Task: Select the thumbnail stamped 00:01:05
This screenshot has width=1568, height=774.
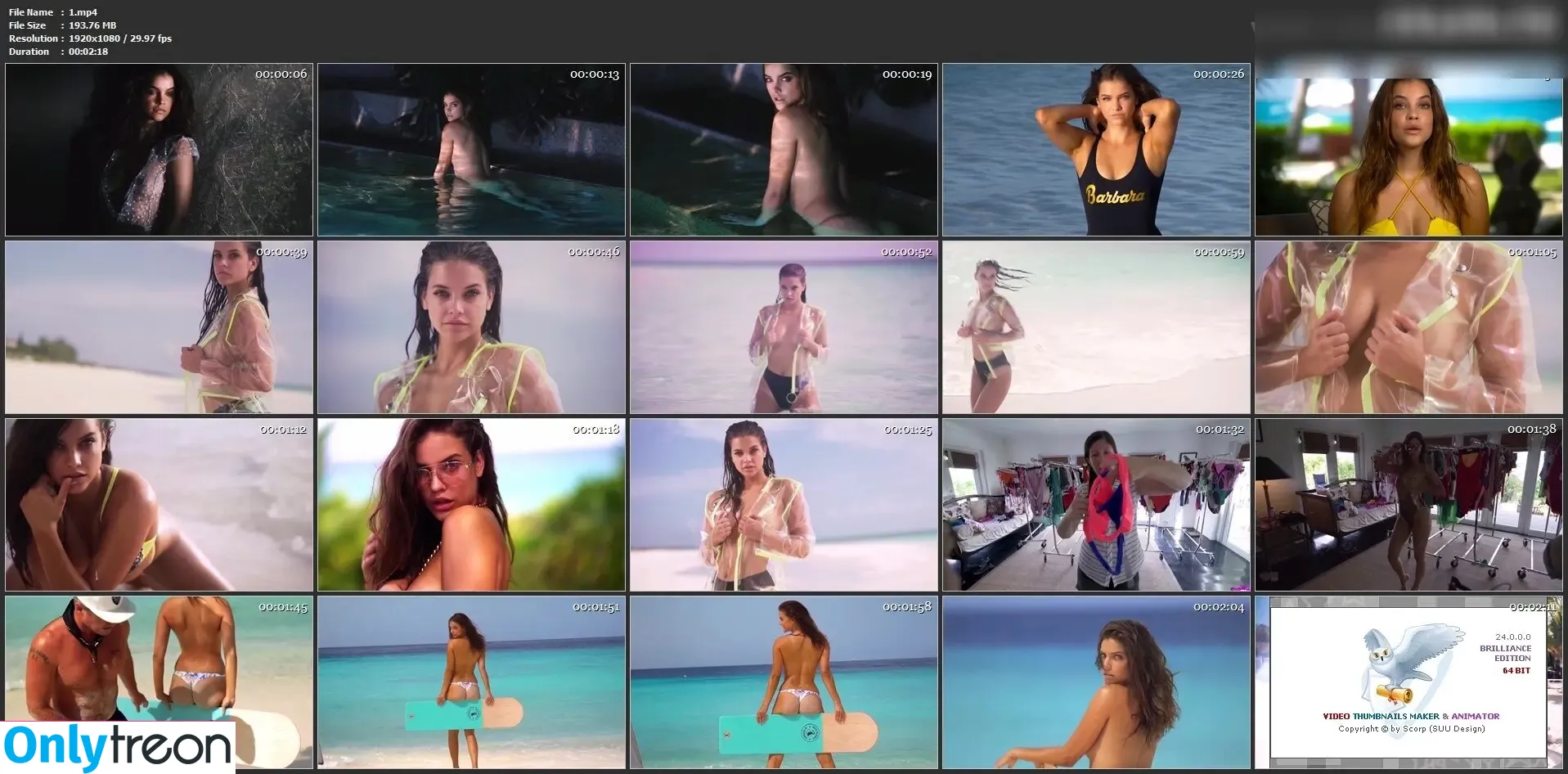Action: pyautogui.click(x=1409, y=327)
